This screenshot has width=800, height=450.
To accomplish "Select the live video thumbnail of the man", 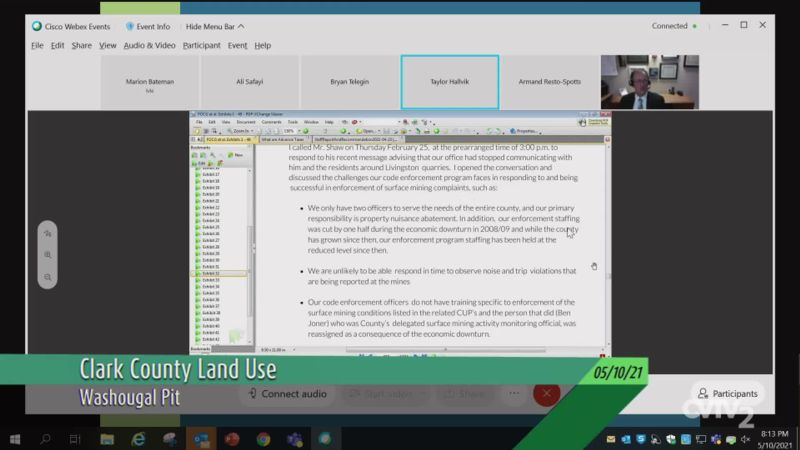I will coord(649,82).
